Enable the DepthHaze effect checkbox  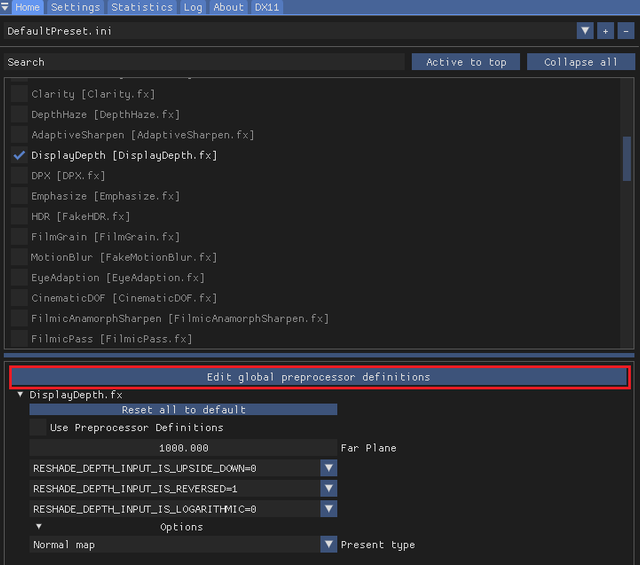19,114
